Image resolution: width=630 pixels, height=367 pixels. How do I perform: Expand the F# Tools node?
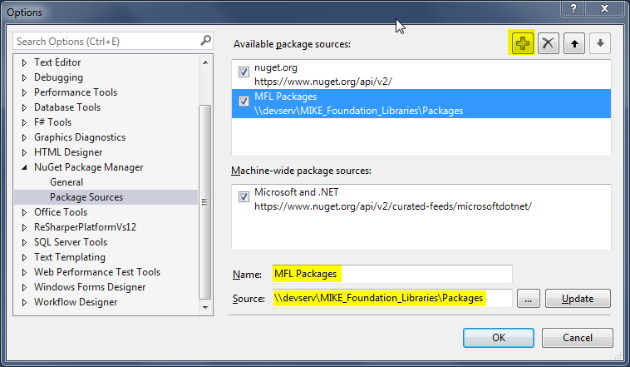coord(24,123)
